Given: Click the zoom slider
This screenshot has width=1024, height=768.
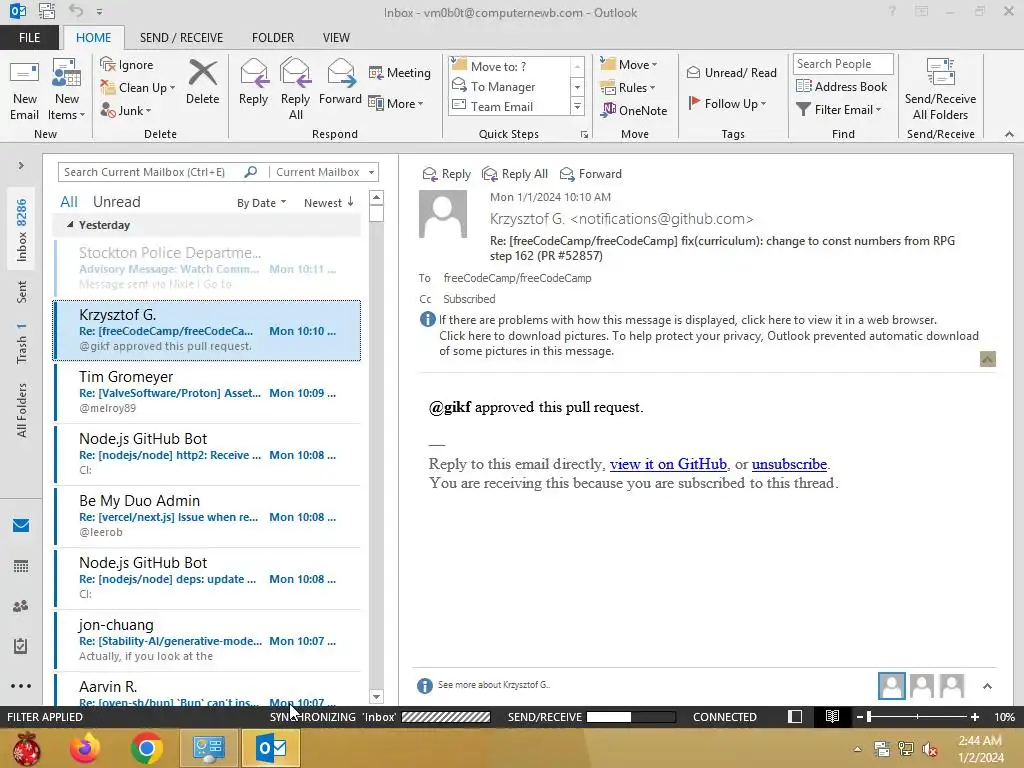Looking at the screenshot, I should pyautogui.click(x=917, y=717).
